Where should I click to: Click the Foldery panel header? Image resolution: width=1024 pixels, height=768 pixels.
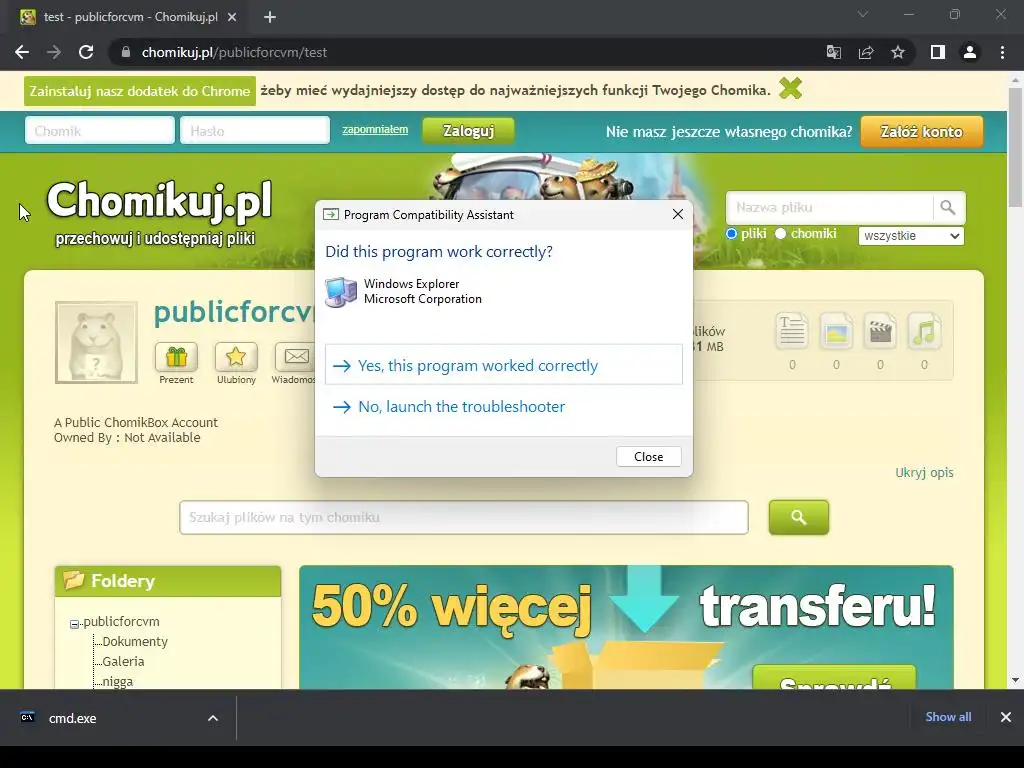point(168,581)
